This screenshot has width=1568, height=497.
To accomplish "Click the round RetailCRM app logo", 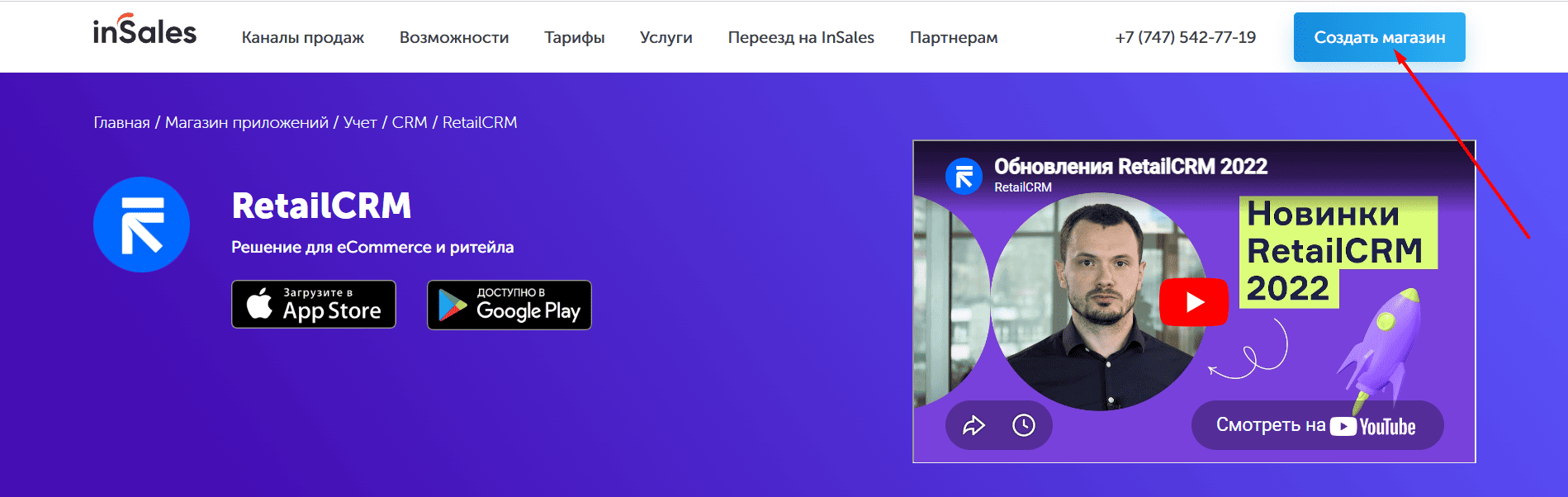I will tap(141, 225).
